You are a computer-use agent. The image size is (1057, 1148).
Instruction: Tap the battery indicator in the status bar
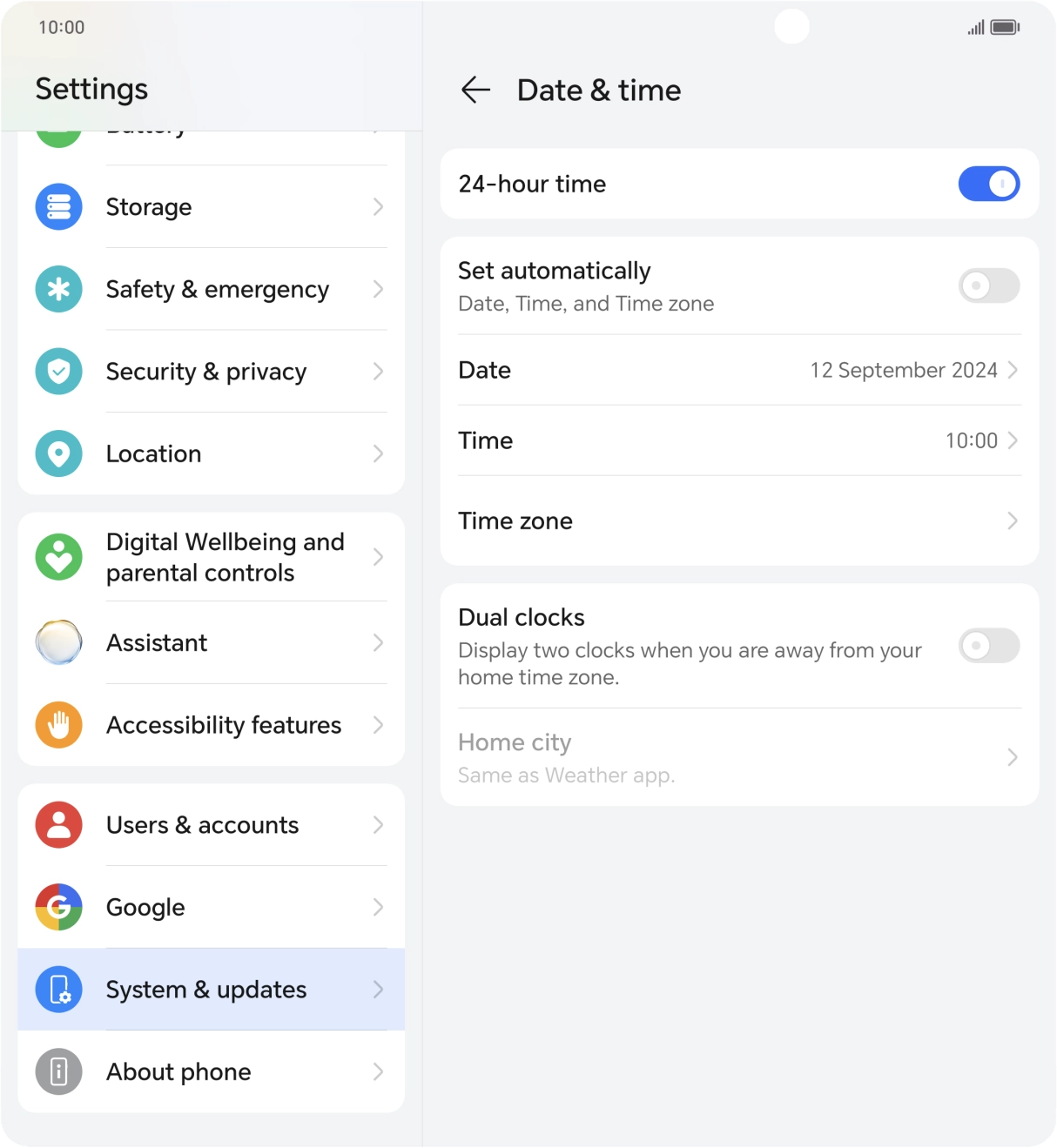tap(1005, 27)
